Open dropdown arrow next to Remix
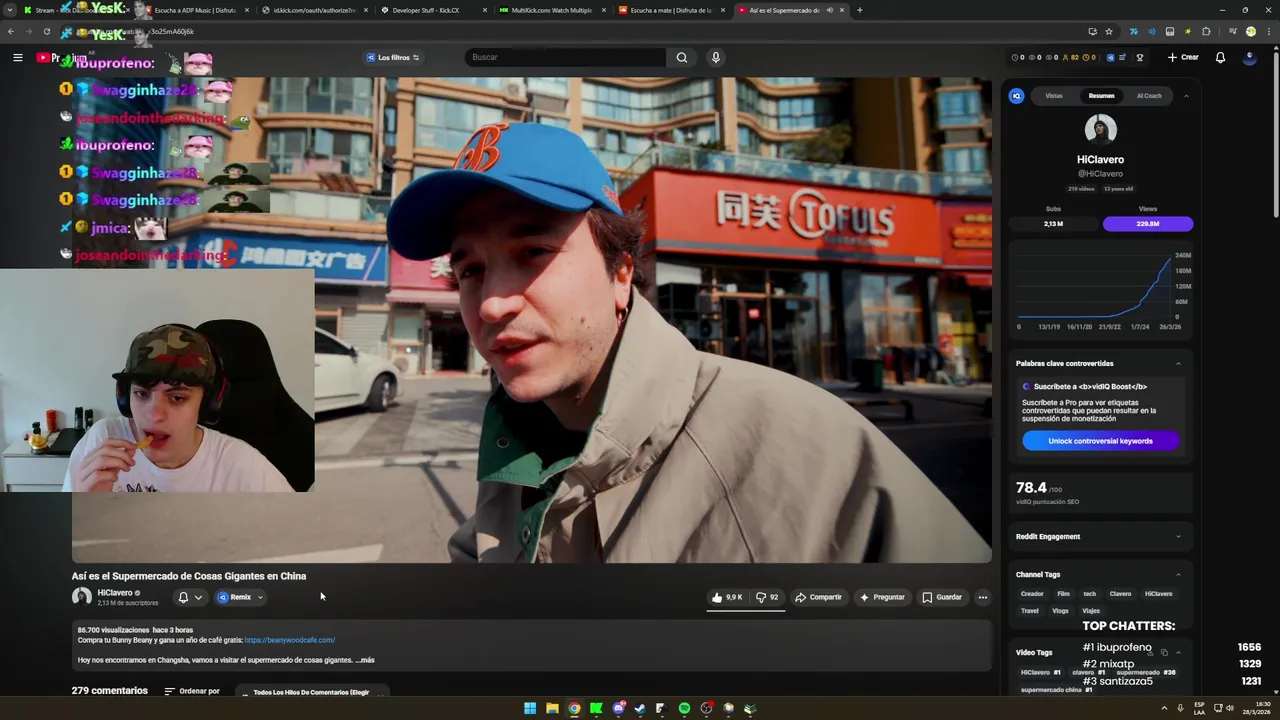Screen dimensions: 1280x720 tap(260, 597)
